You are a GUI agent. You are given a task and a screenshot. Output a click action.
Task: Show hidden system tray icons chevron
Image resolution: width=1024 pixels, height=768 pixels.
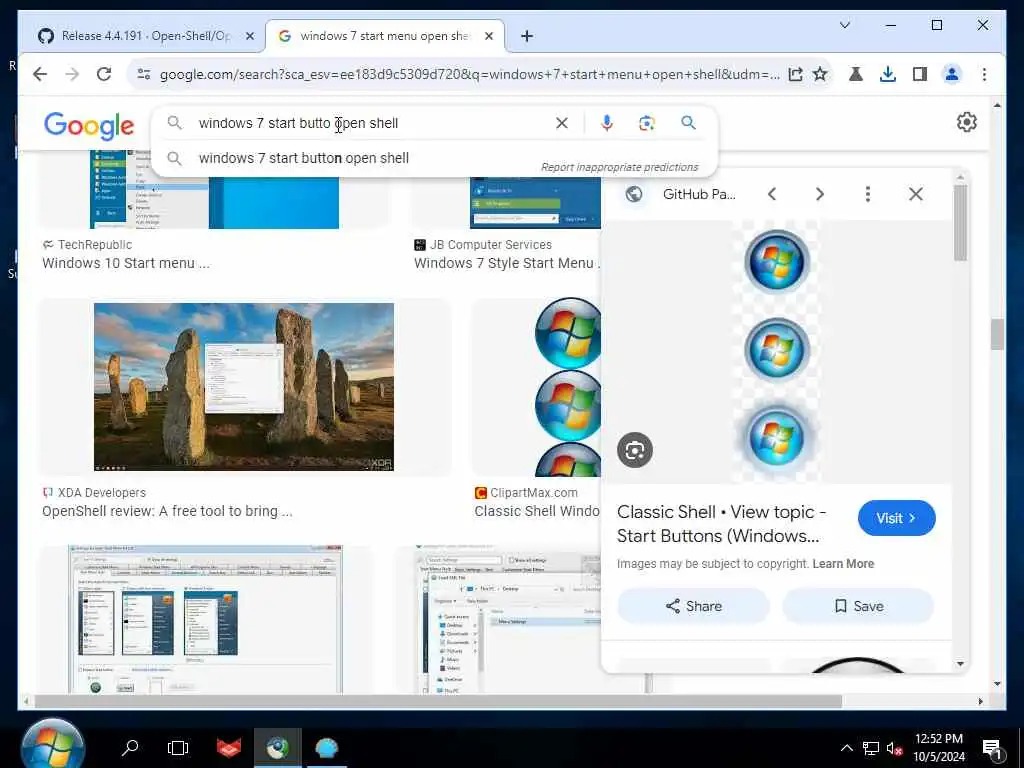point(846,748)
